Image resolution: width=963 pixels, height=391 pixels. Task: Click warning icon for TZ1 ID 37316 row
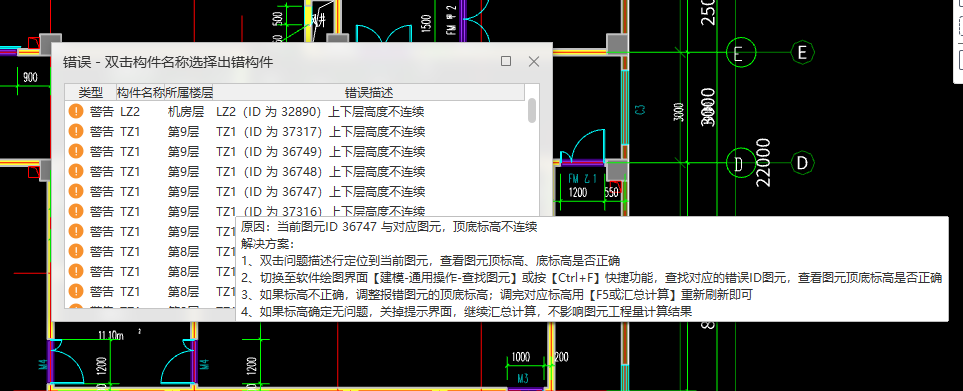[76, 211]
